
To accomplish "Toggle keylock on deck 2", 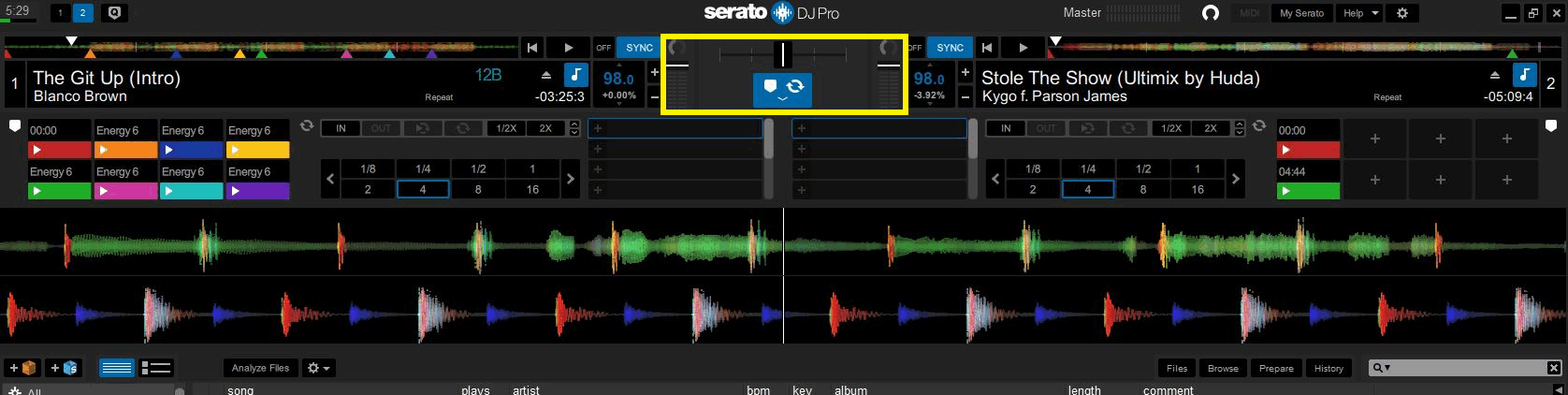I will pos(1525,75).
